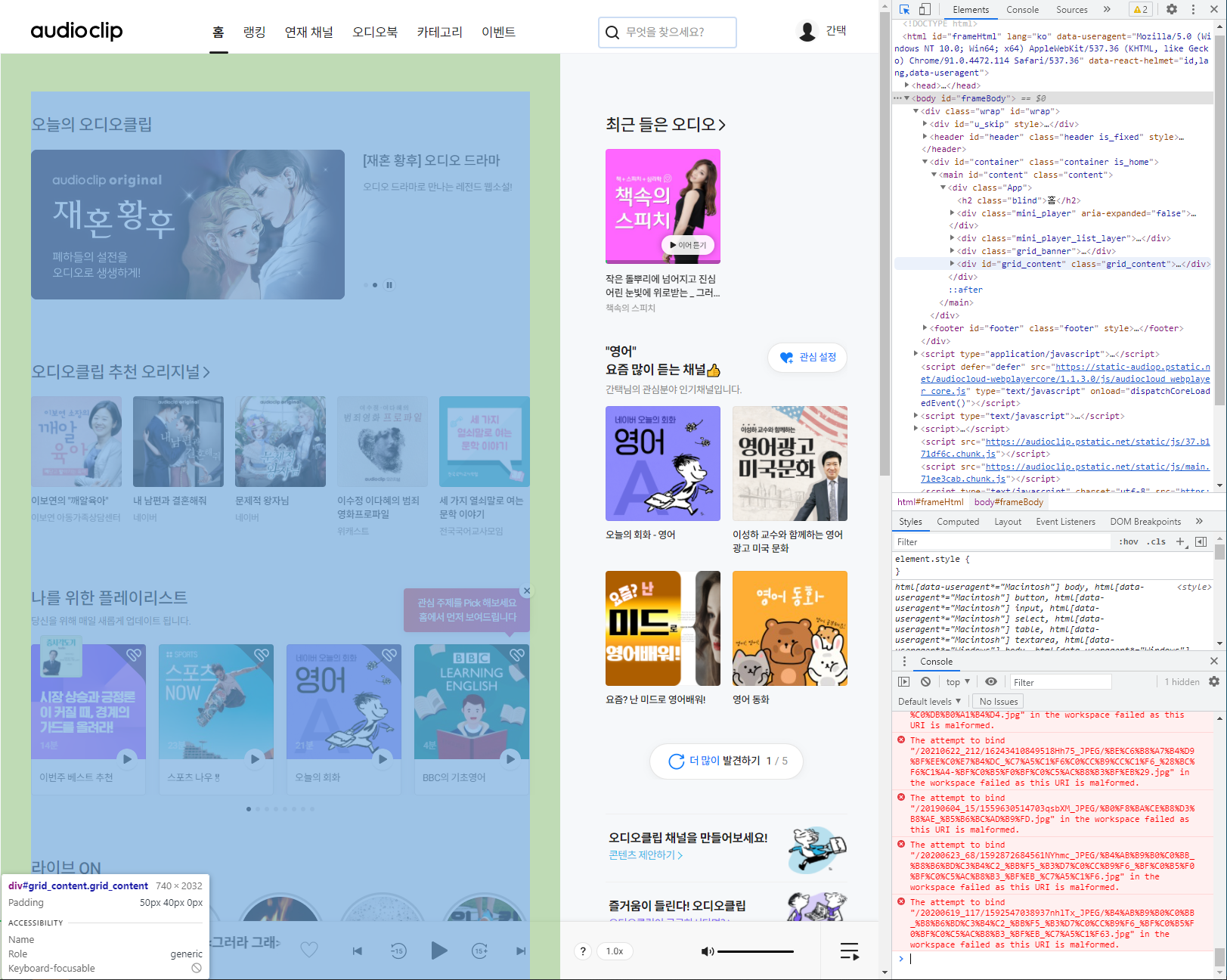Expand the header#header element node

(925, 137)
